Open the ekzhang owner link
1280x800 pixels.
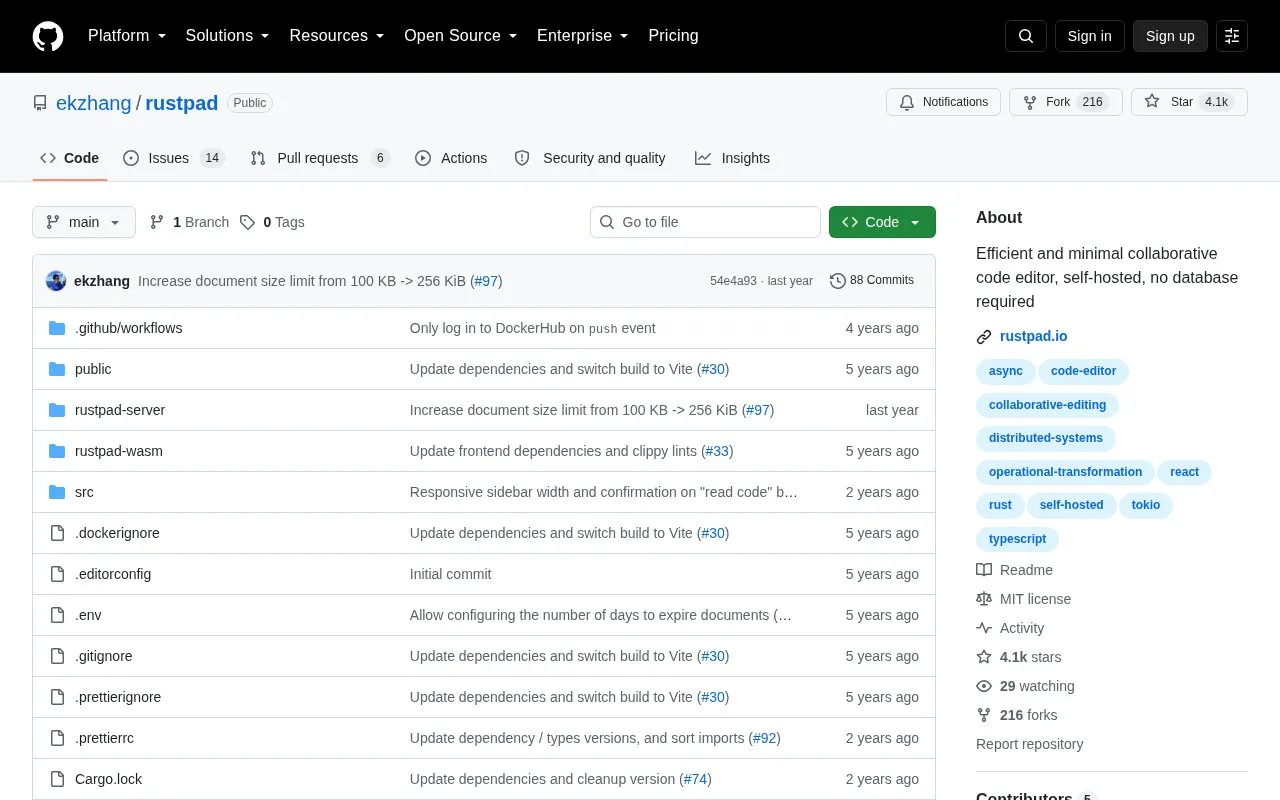point(94,103)
